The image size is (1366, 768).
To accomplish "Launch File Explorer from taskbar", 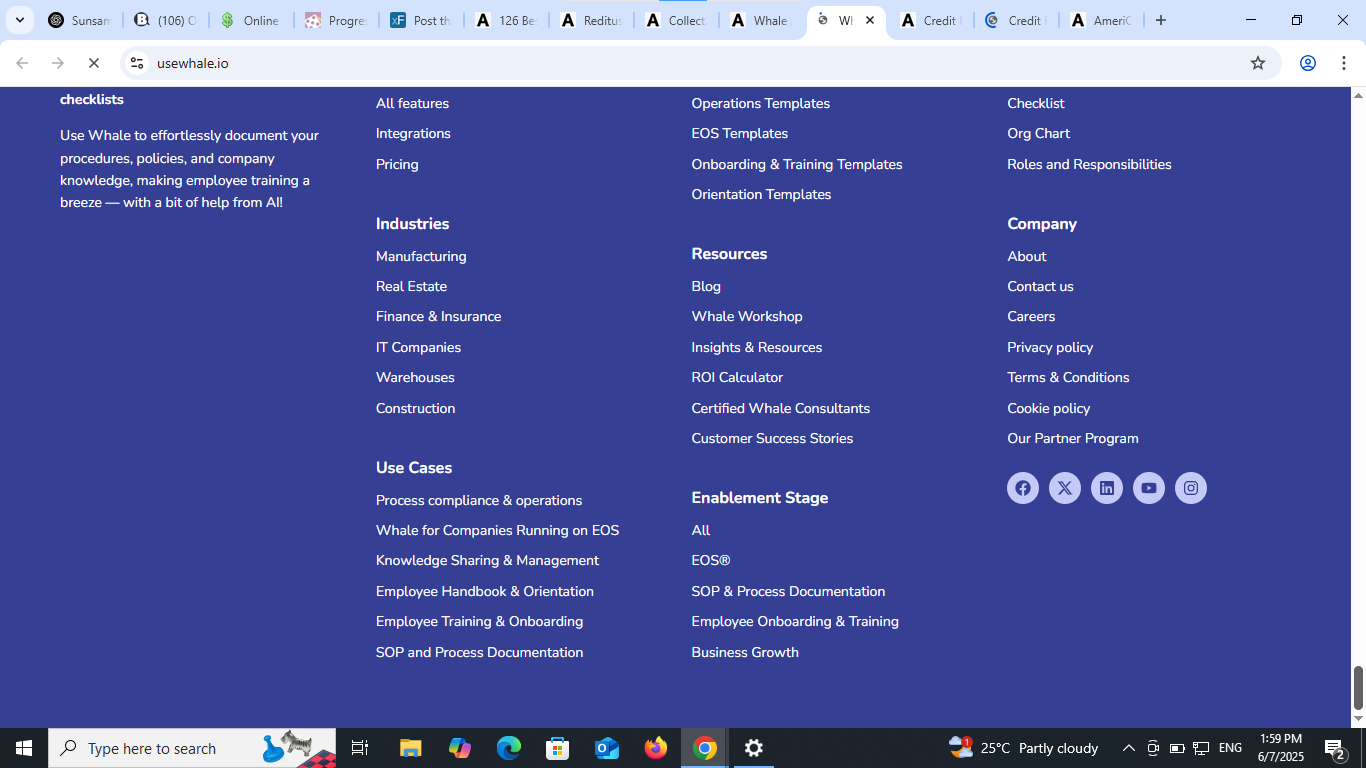I will click(411, 748).
